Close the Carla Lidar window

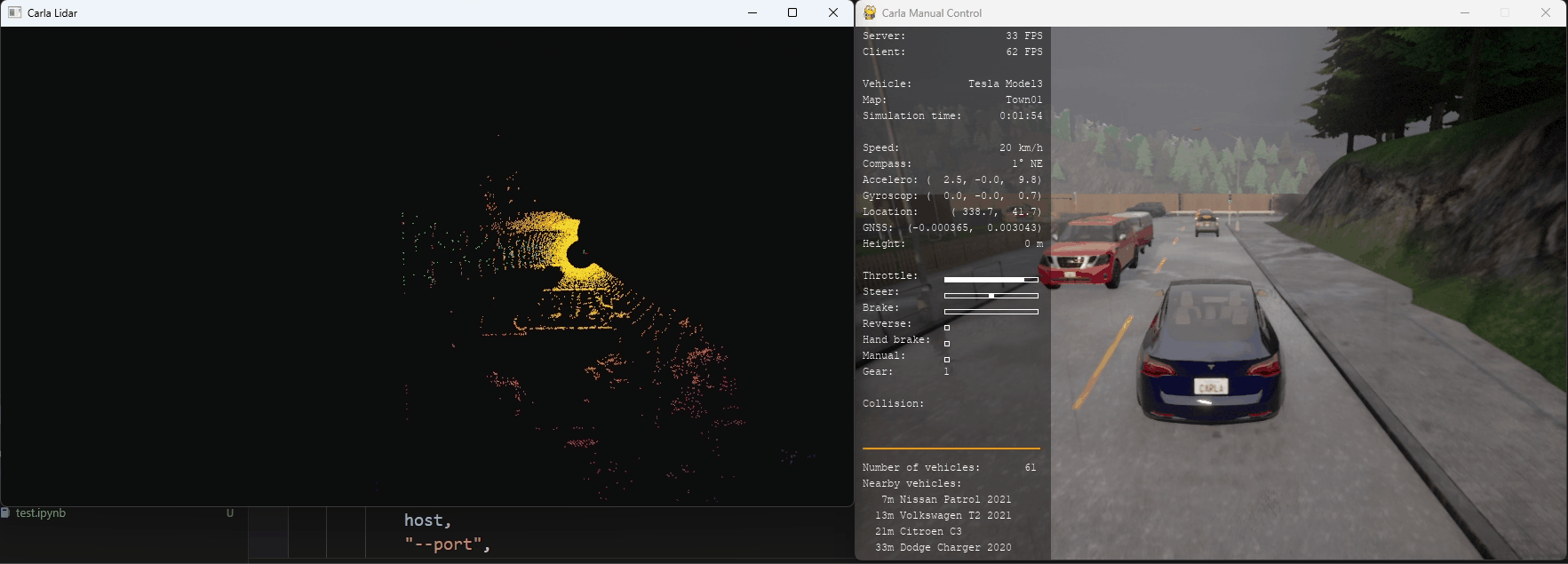click(x=832, y=12)
